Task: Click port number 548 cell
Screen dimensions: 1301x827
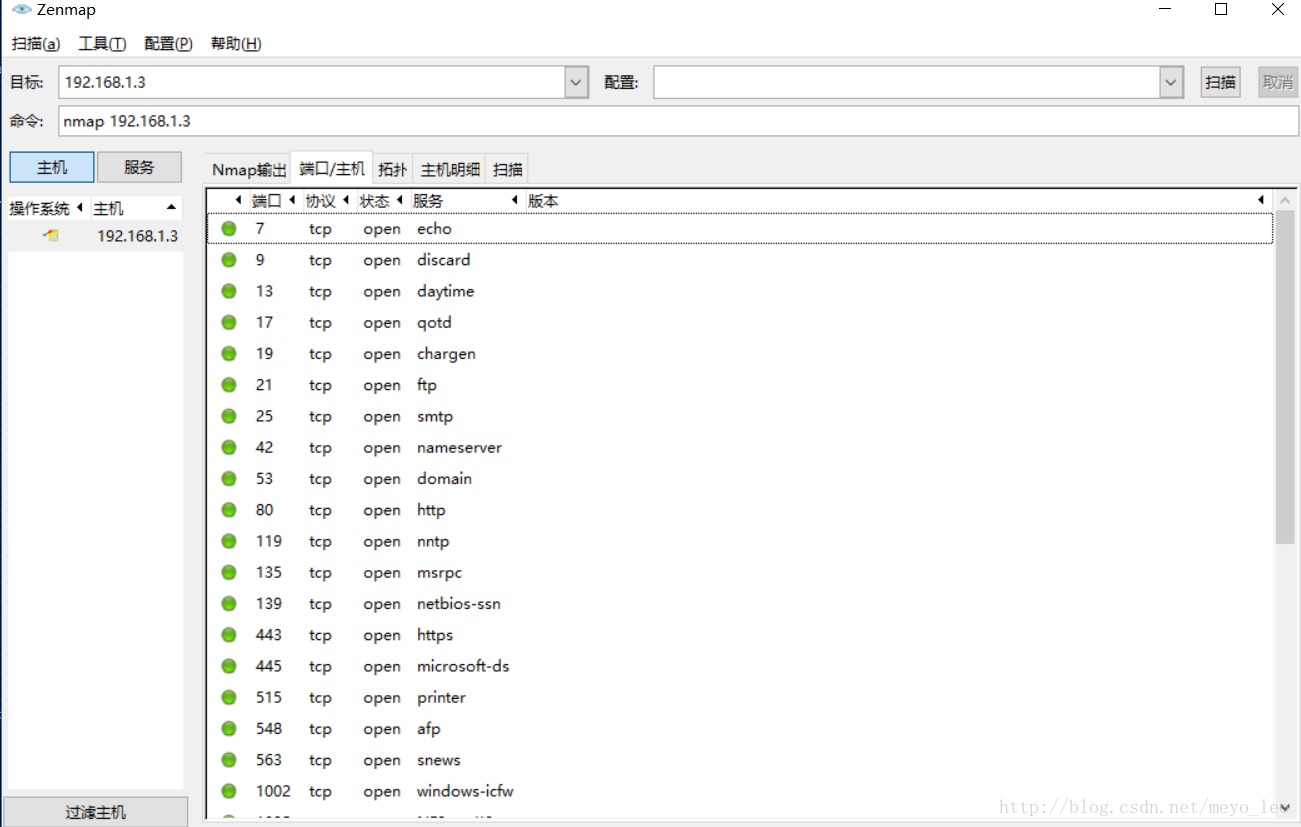Action: tap(268, 729)
